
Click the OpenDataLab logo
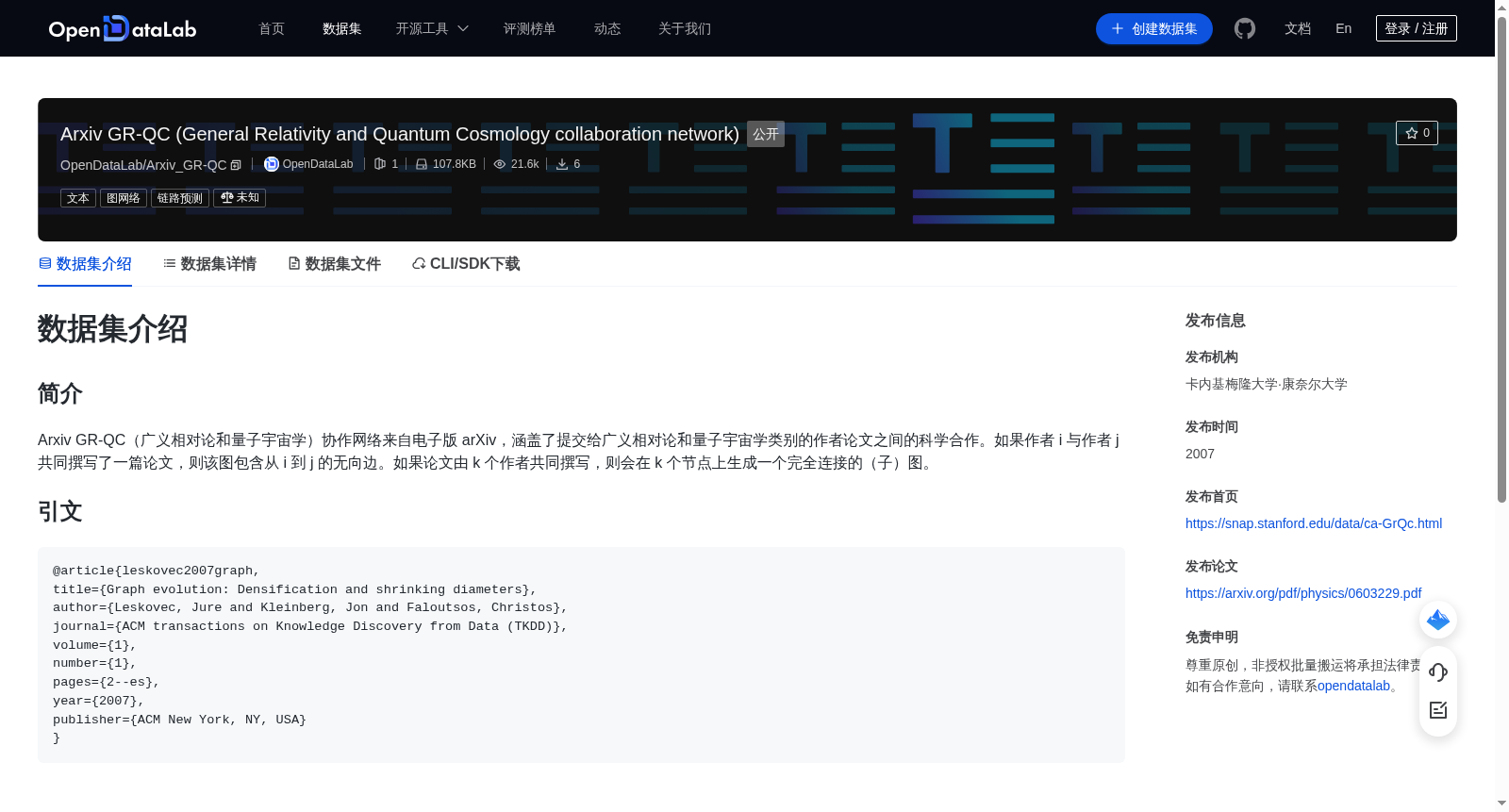[123, 28]
